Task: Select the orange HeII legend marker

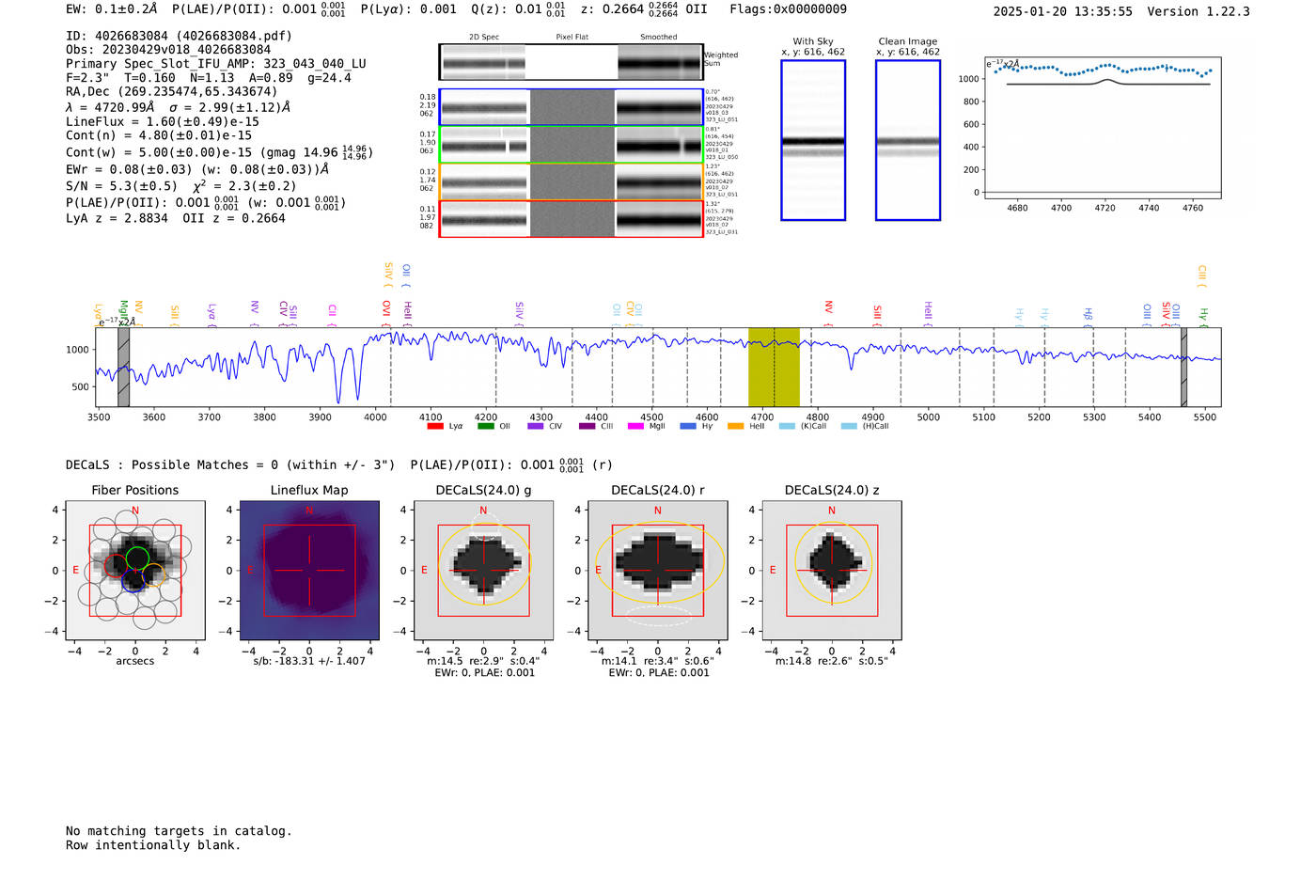Action: click(735, 426)
